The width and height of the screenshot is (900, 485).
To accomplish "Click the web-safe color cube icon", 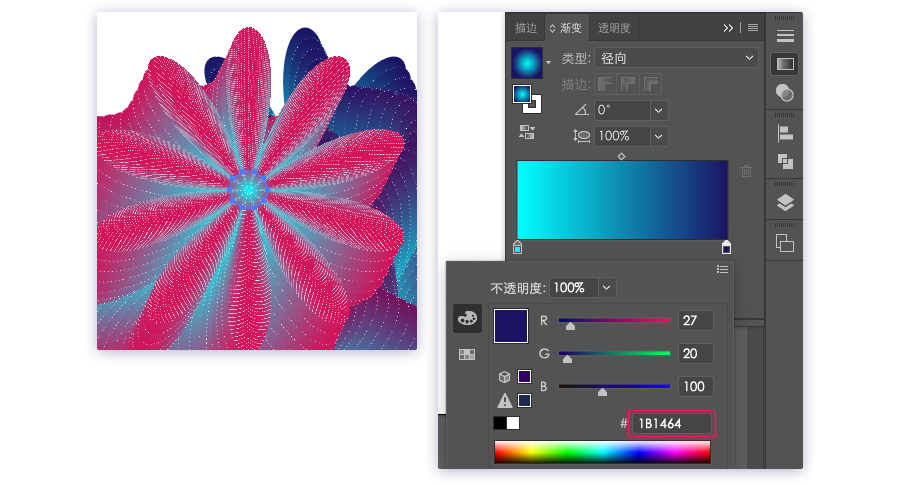I will pyautogui.click(x=504, y=377).
